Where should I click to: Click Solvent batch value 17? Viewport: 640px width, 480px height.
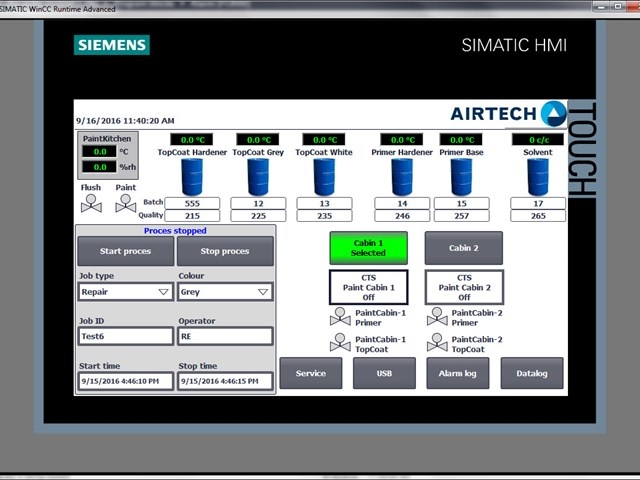point(538,203)
